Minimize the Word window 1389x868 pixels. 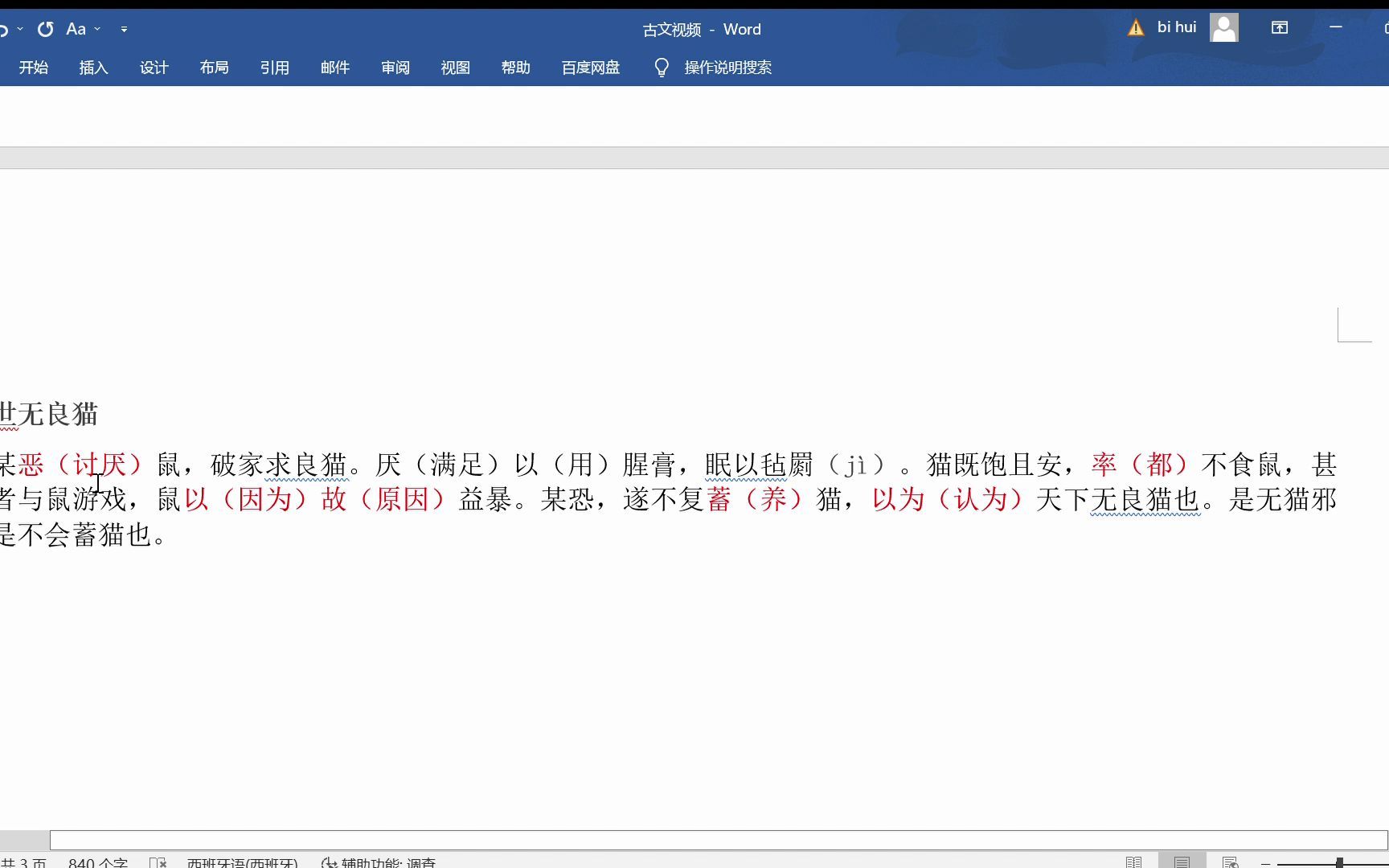pyautogui.click(x=1336, y=27)
